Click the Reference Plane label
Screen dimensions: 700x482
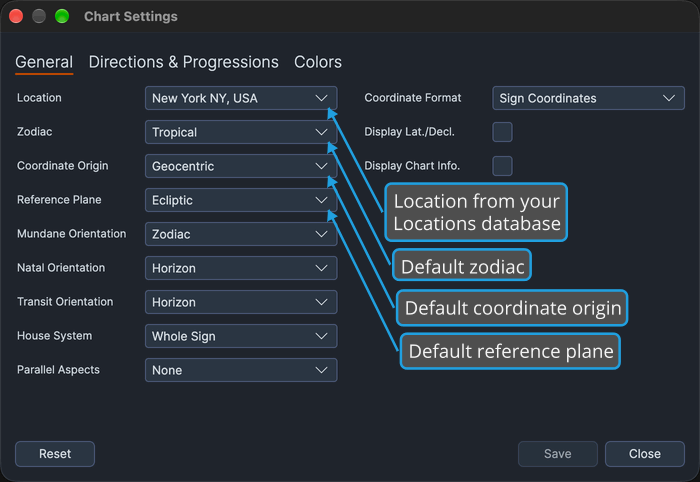pos(59,199)
